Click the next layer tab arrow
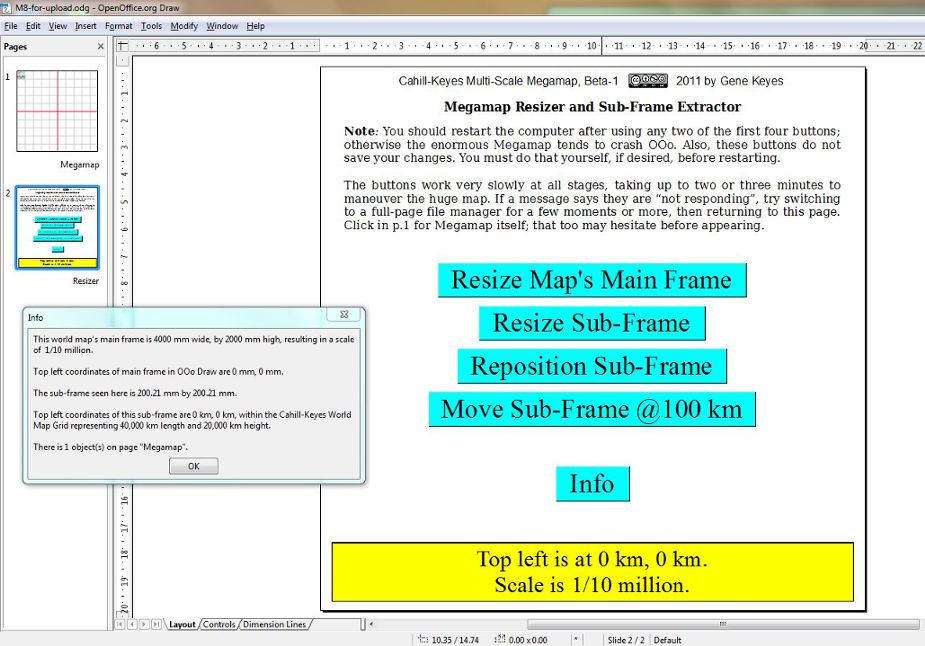Image resolution: width=925 pixels, height=646 pixels. [x=144, y=624]
